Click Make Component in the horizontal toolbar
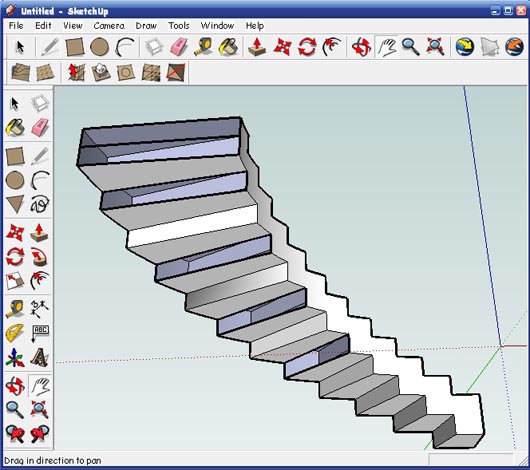 click(x=154, y=47)
